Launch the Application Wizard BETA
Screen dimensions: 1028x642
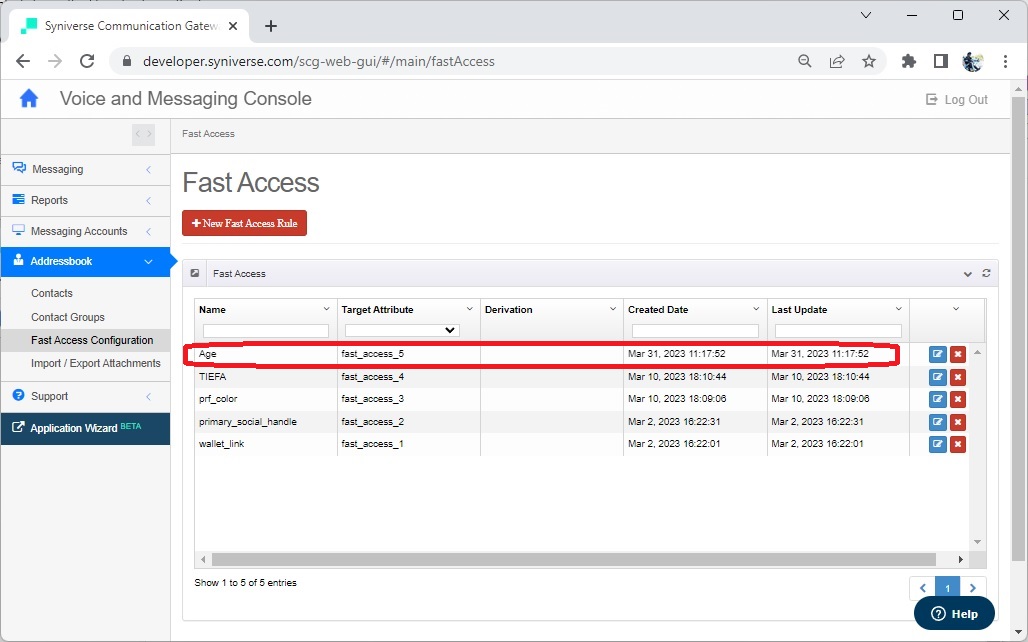[x=85, y=428]
